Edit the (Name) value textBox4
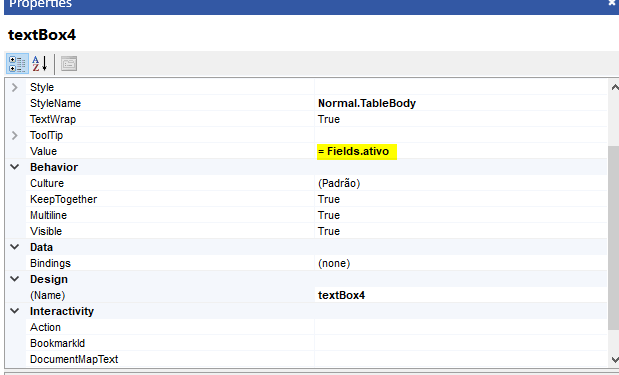 [x=460, y=295]
